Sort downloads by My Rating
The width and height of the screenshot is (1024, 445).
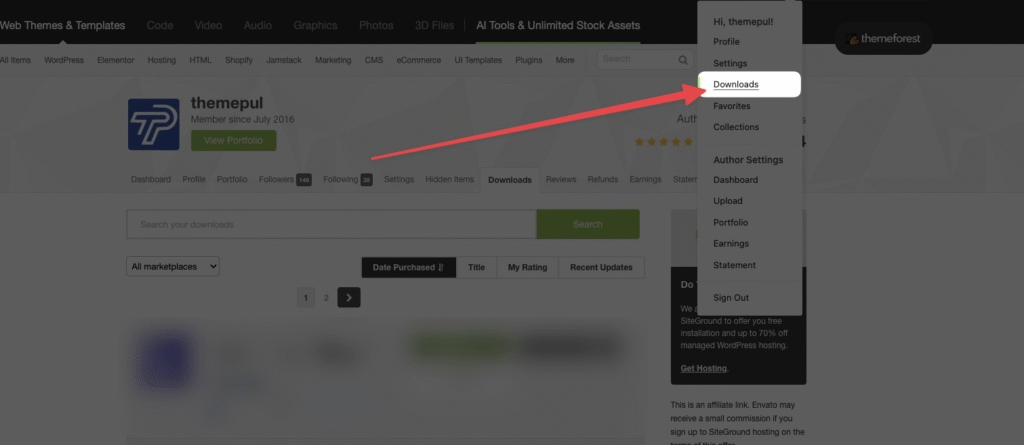(527, 267)
